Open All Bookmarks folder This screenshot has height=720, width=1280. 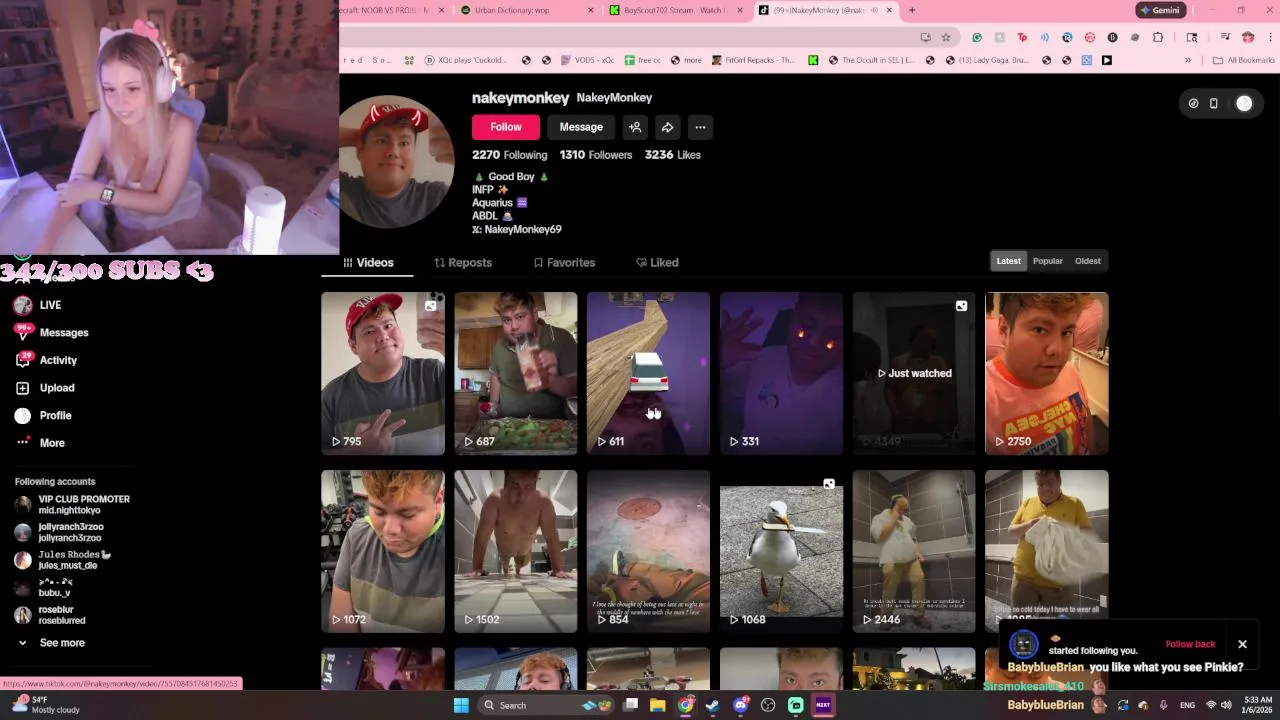[1243, 60]
